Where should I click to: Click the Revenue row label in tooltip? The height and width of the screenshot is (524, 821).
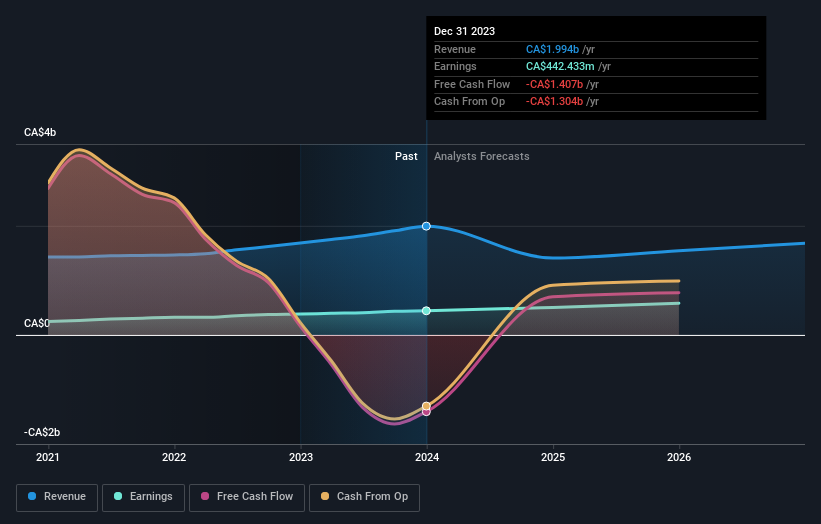pyautogui.click(x=455, y=49)
